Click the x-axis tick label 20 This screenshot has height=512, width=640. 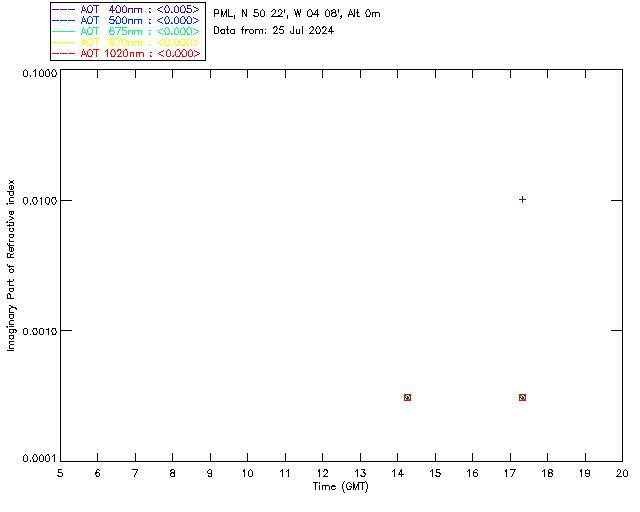click(622, 474)
